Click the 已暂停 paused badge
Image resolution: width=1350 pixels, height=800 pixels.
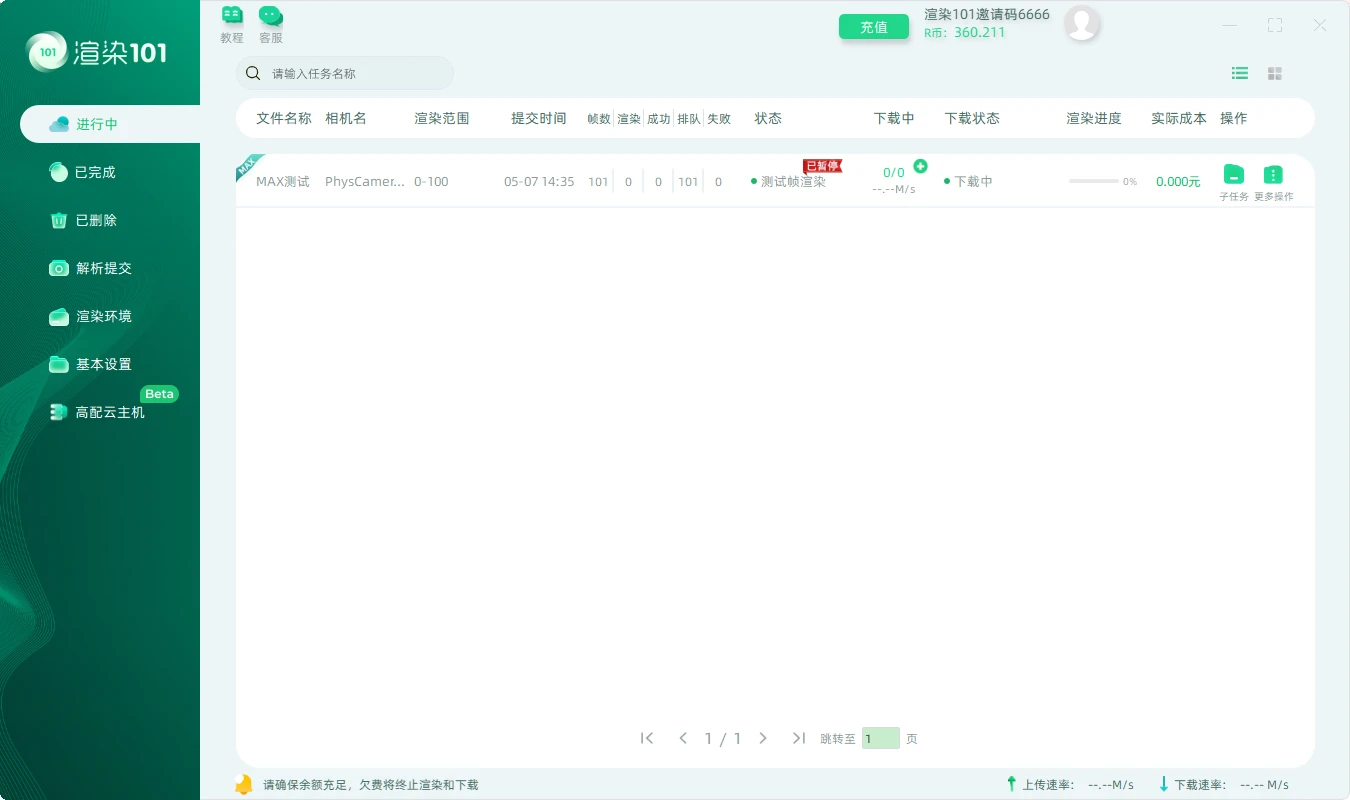(x=822, y=166)
